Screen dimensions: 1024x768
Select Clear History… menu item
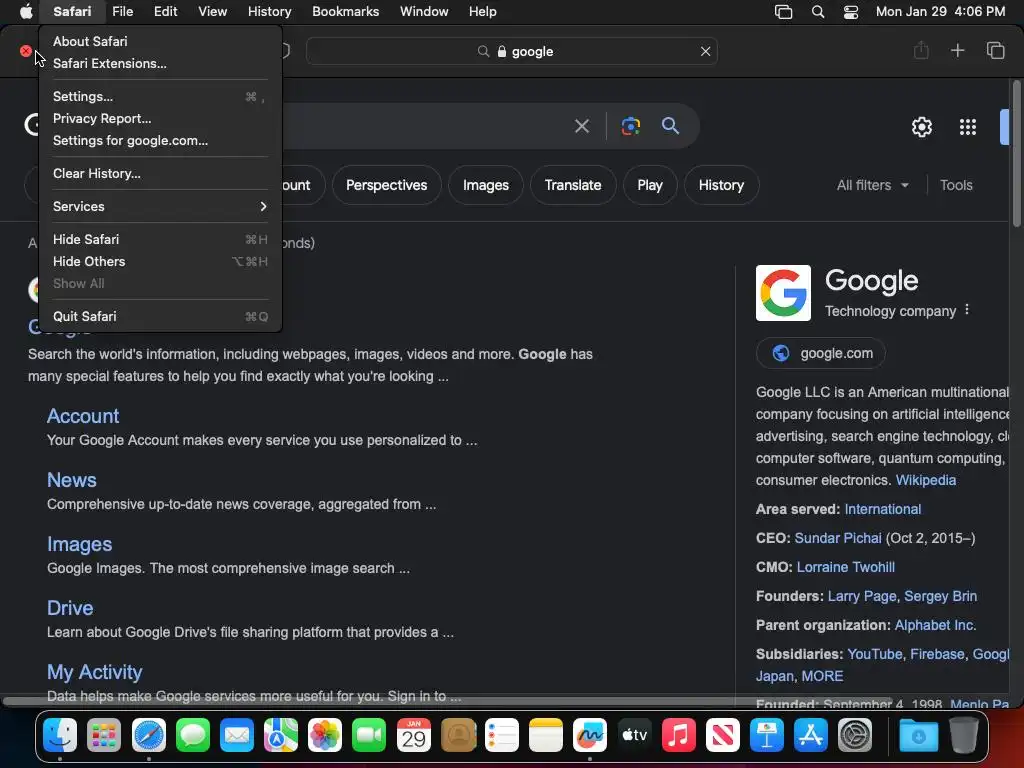[x=160, y=173]
